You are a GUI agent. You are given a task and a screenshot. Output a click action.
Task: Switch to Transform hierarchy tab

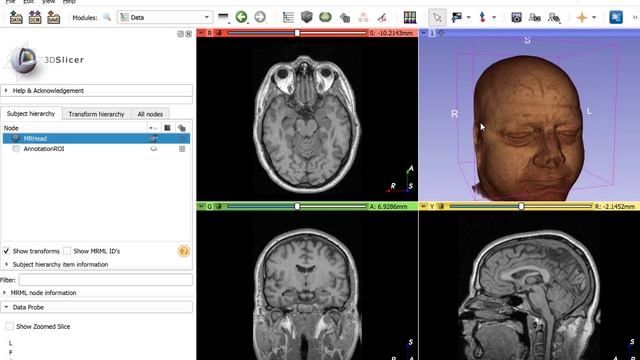point(96,114)
